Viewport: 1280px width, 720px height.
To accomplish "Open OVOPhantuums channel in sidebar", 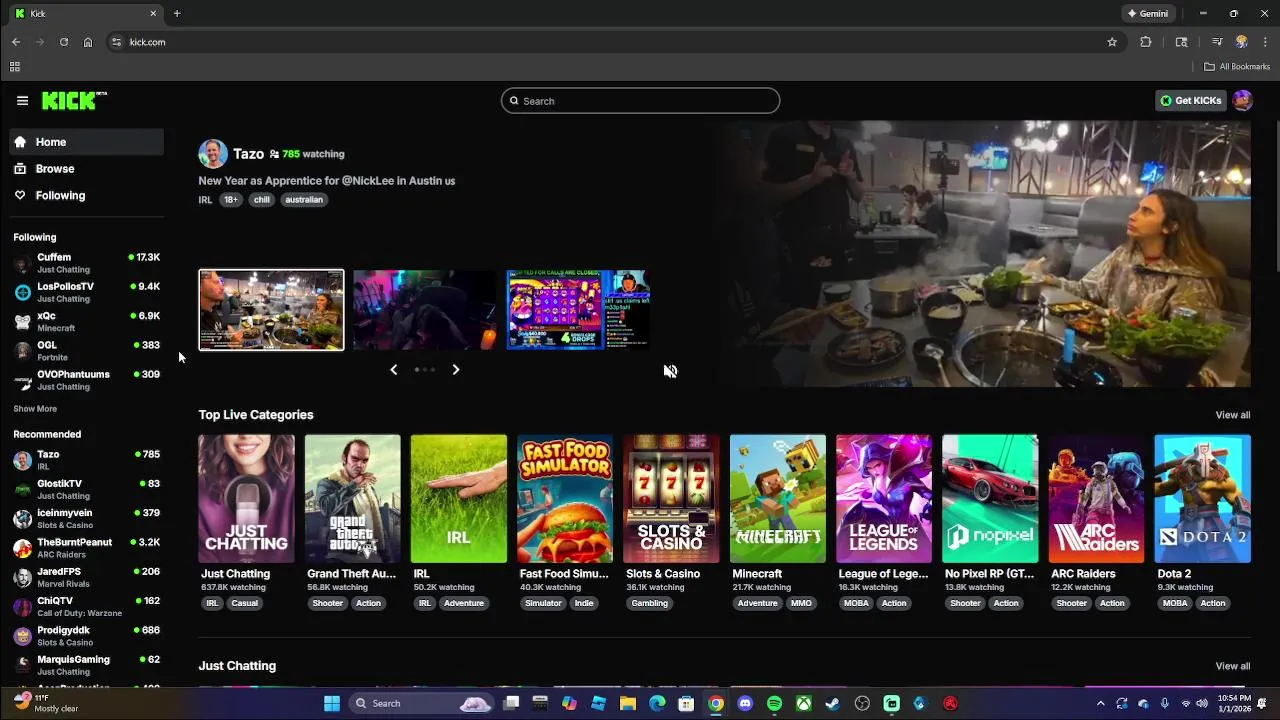I will 86,380.
